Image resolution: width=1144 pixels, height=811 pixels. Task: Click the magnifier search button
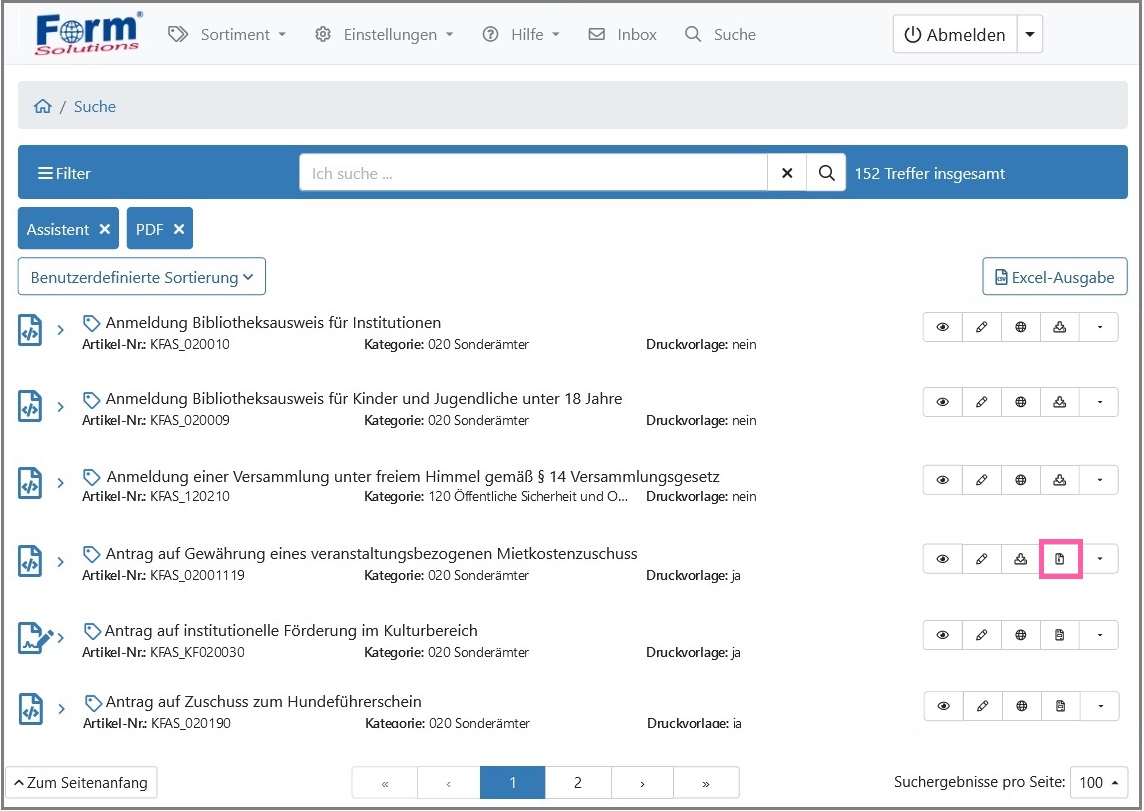pyautogui.click(x=826, y=173)
